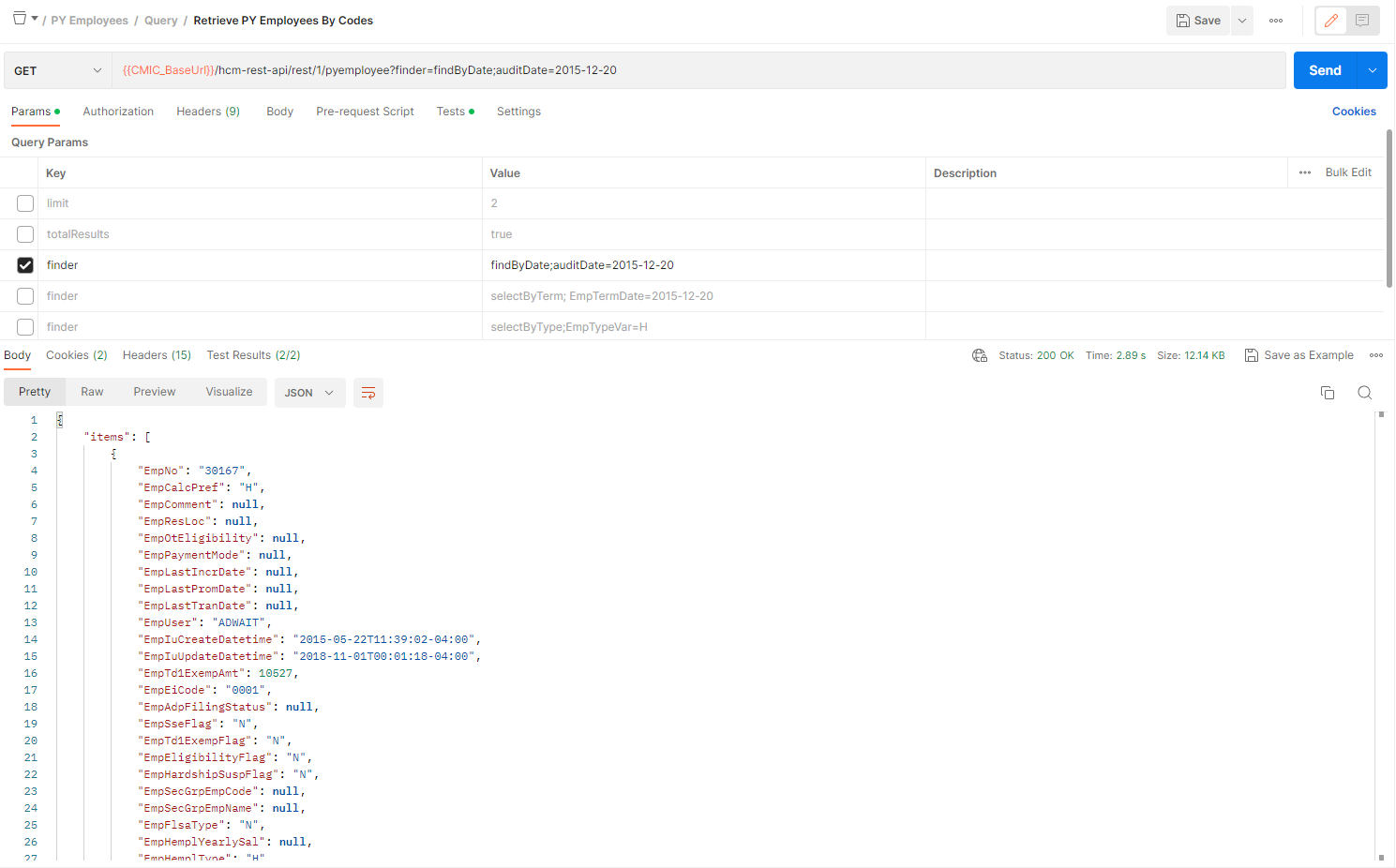The image size is (1396, 868).
Task: Select the Pretty view
Action: [35, 392]
